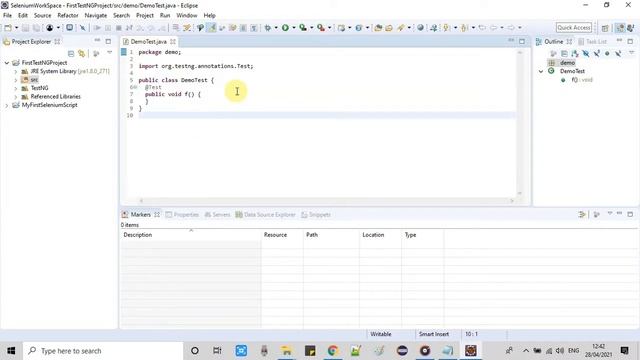Click the Open Task folder icon
Viewport: 640px width, 360px height.
[389, 28]
